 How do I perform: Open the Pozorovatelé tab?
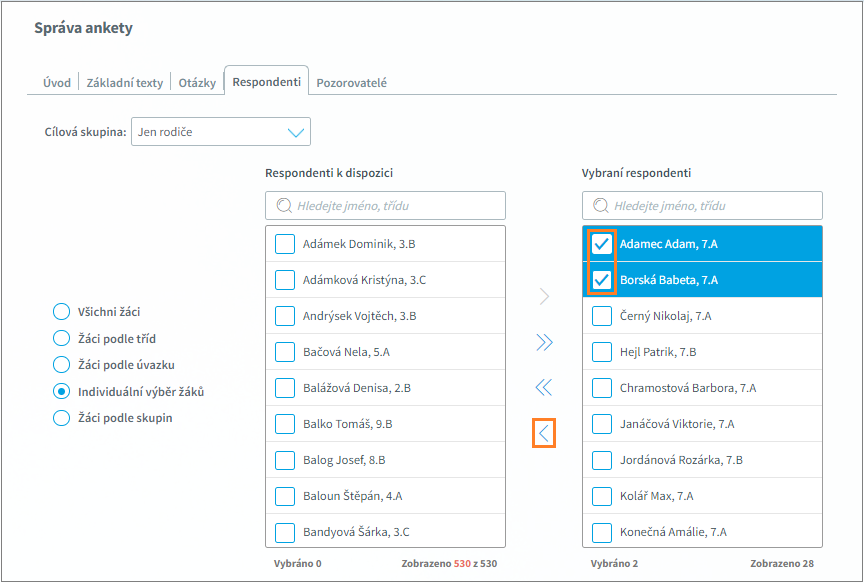tap(352, 83)
